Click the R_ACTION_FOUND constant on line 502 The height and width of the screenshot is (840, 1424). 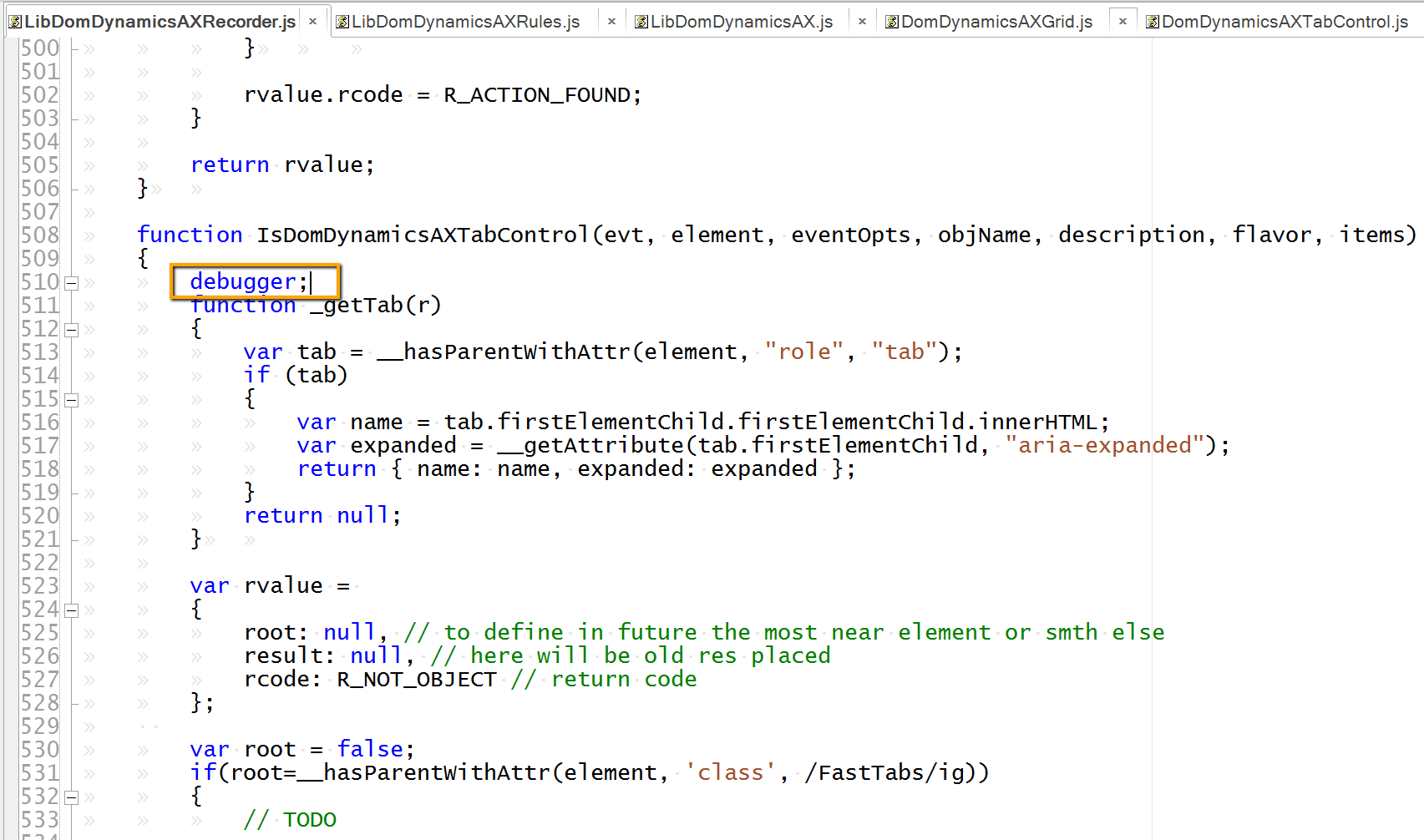[x=536, y=95]
